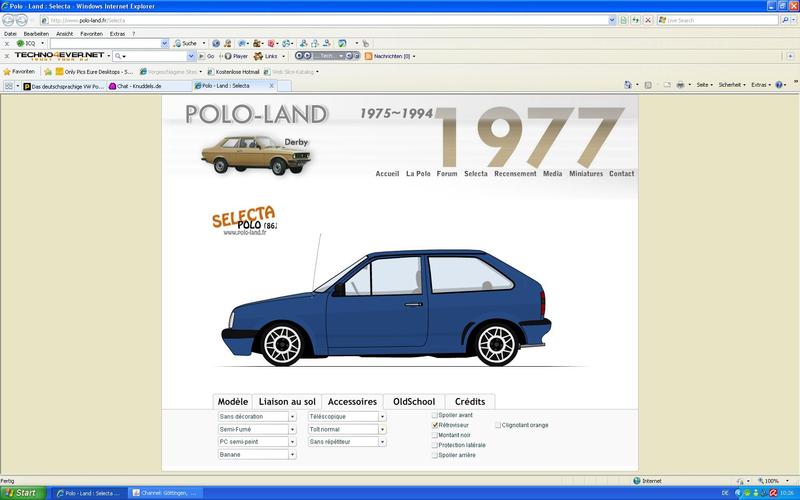
Task: Click the plus button on Techno4ever toolbar
Action: [x=790, y=56]
